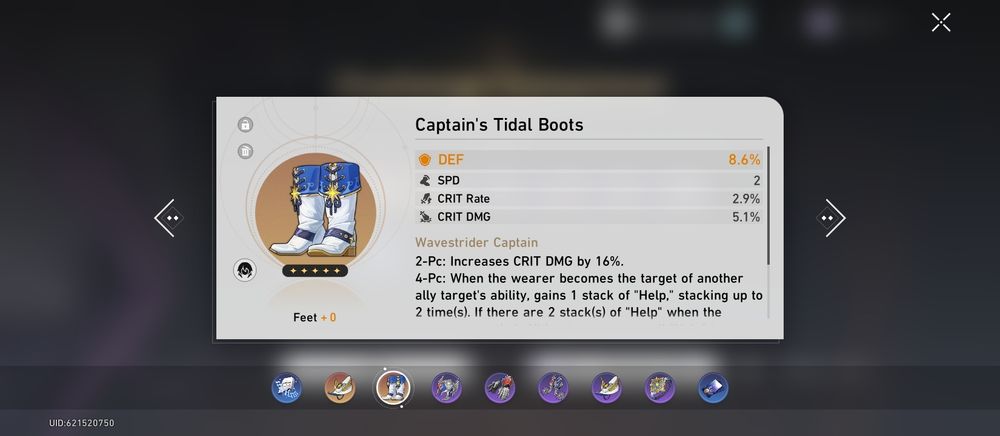Click the five-star rarity bar

[315, 271]
